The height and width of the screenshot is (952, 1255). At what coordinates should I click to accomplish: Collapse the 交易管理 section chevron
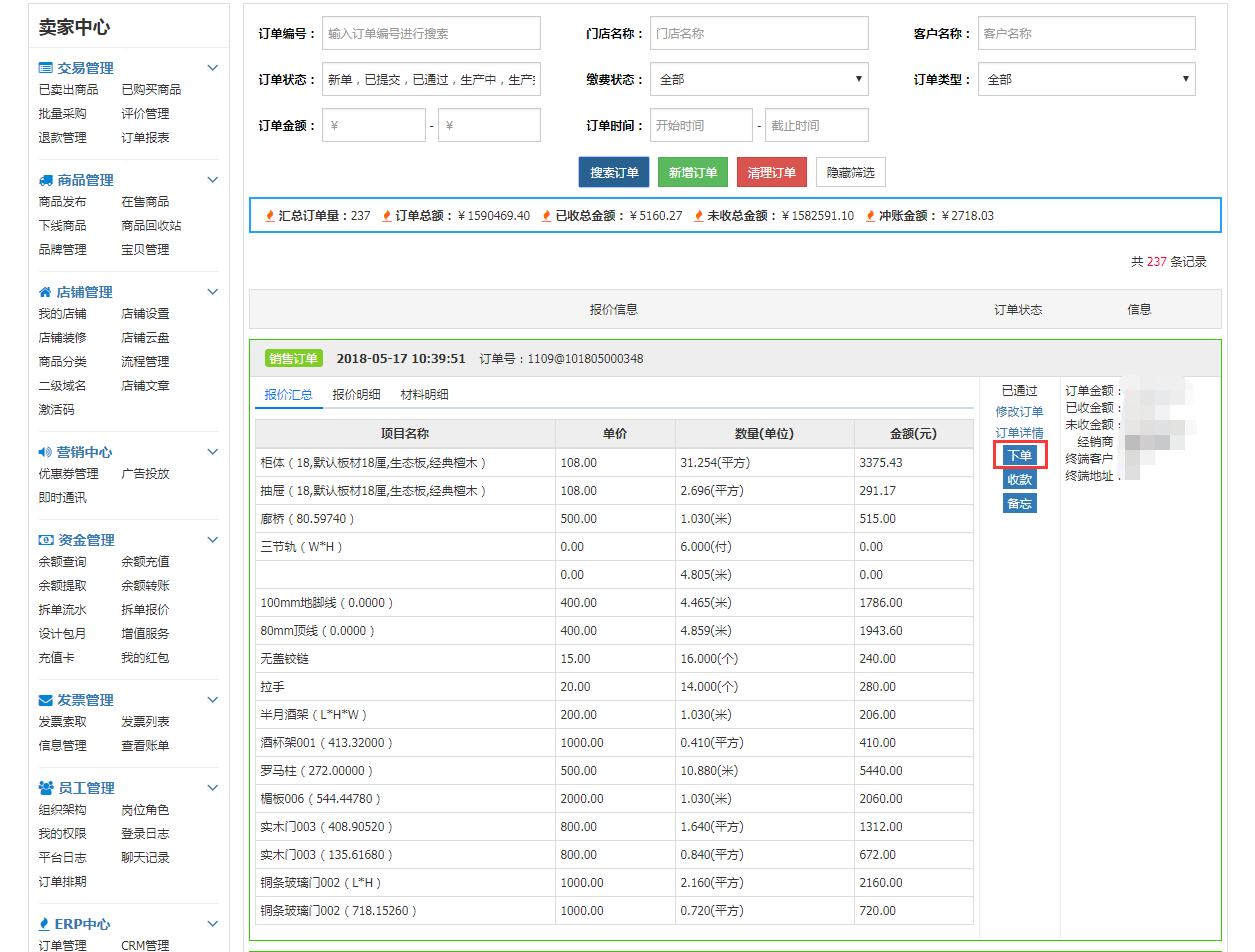point(212,68)
